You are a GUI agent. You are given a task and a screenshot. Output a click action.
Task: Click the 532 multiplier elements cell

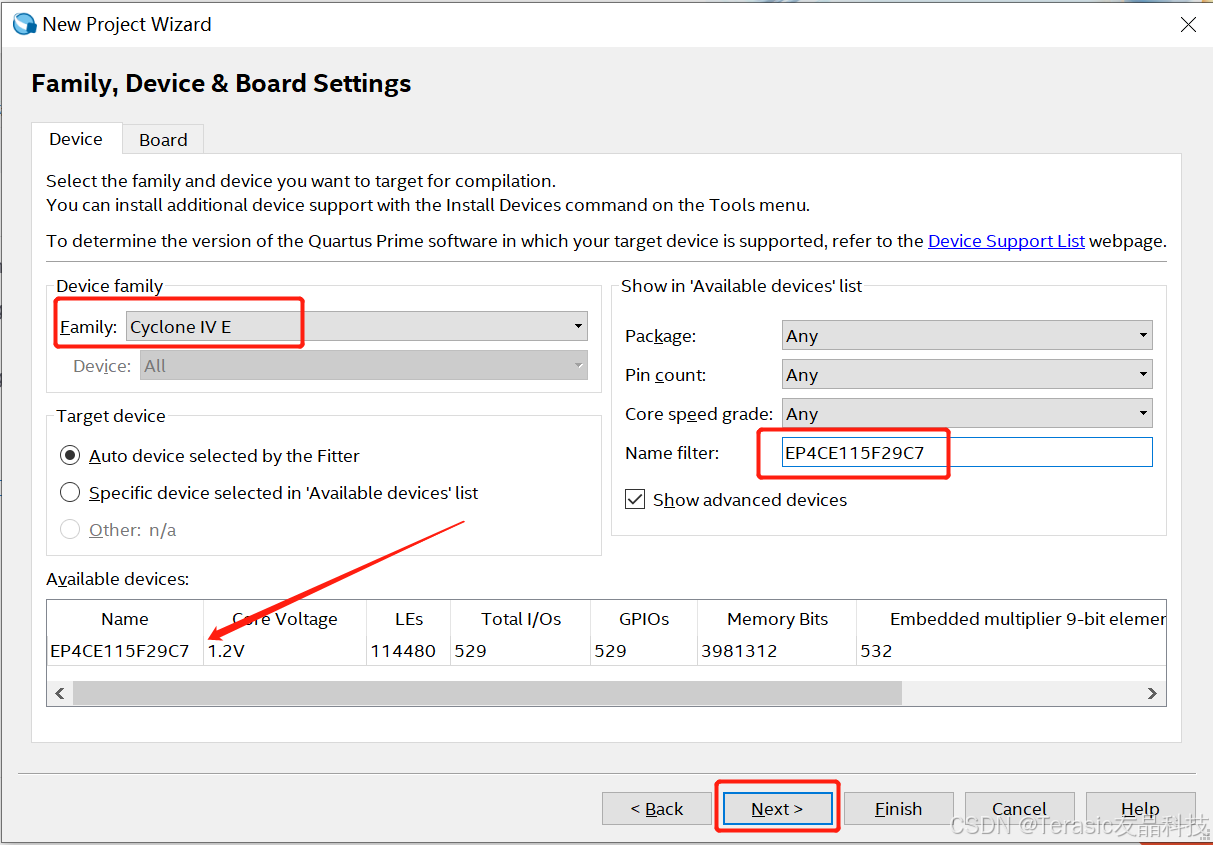[x=1011, y=651]
